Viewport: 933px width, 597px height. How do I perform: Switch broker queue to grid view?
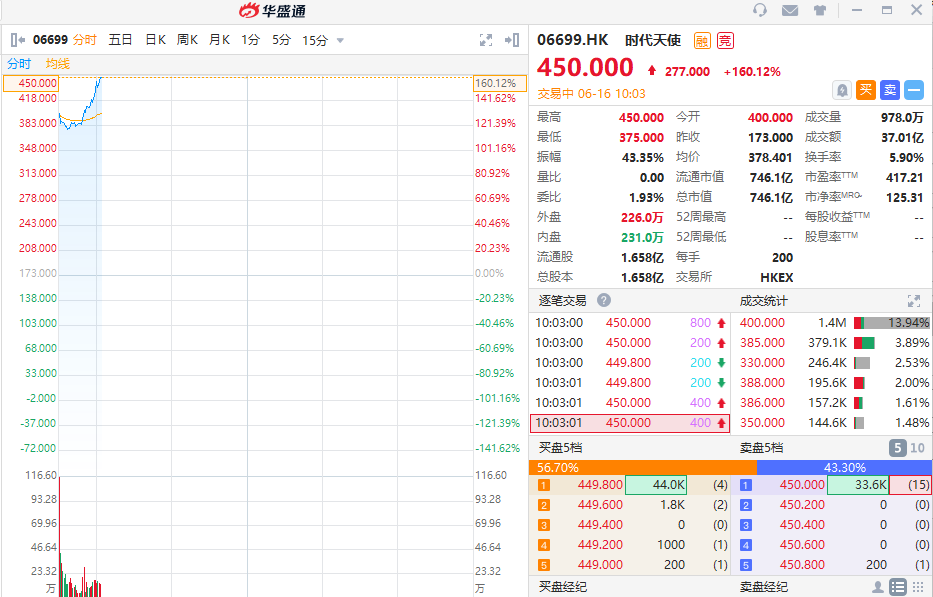[x=918, y=587]
